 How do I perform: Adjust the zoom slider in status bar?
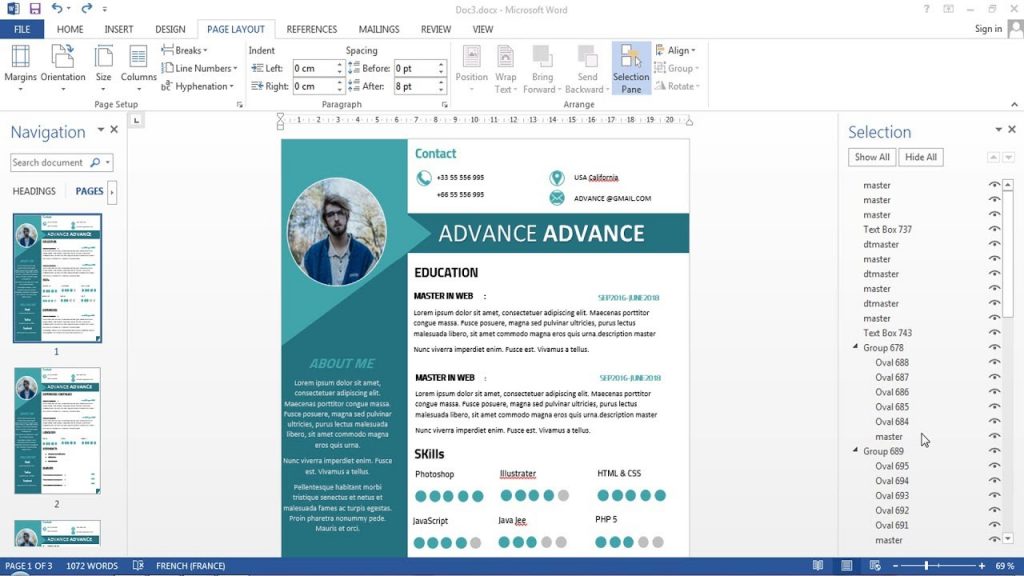coord(926,566)
